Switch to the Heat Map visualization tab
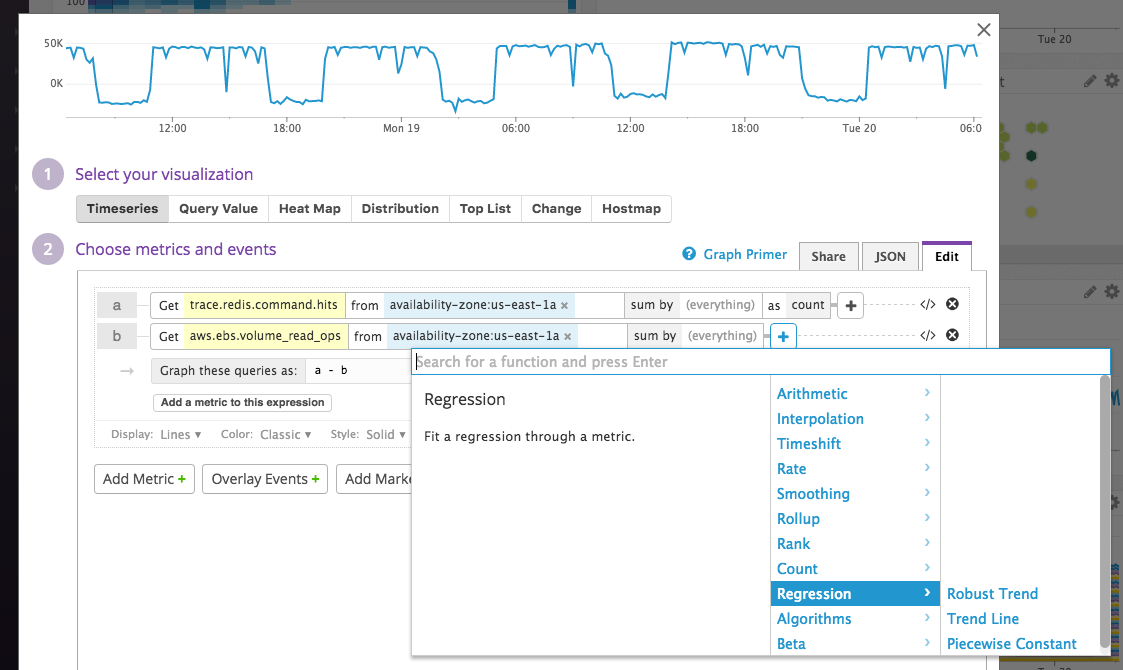 pos(309,208)
